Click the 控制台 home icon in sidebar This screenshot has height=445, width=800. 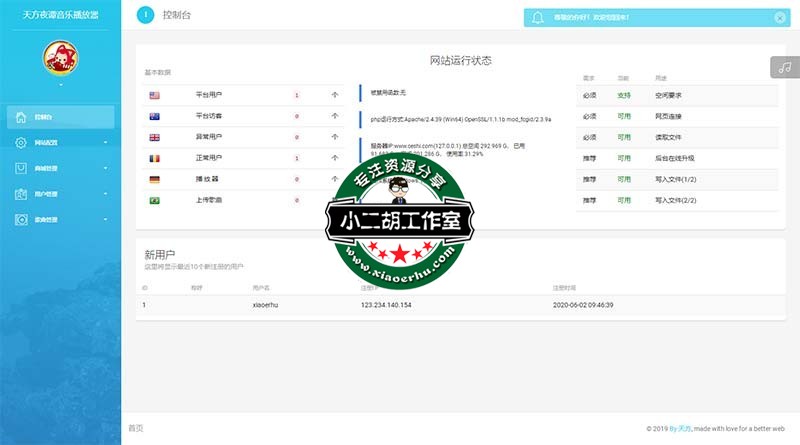tap(20, 117)
